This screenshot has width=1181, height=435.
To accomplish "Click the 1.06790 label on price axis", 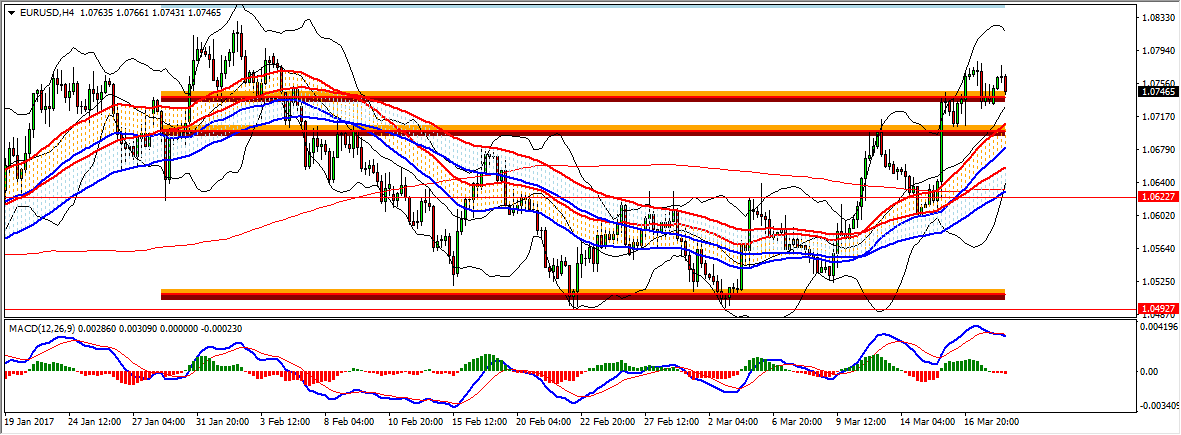I will (x=1156, y=150).
